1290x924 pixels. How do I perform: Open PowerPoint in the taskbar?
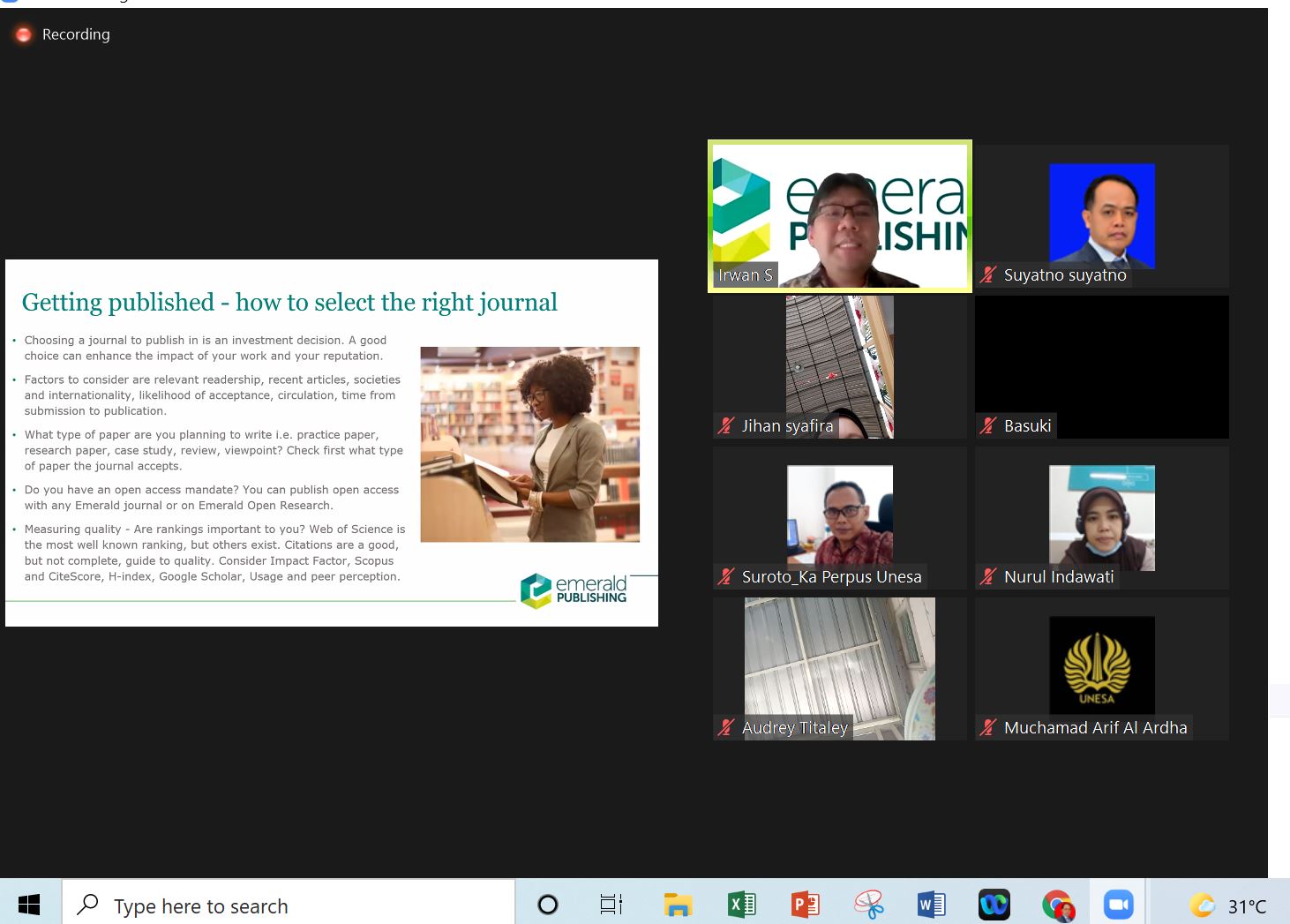tap(805, 905)
